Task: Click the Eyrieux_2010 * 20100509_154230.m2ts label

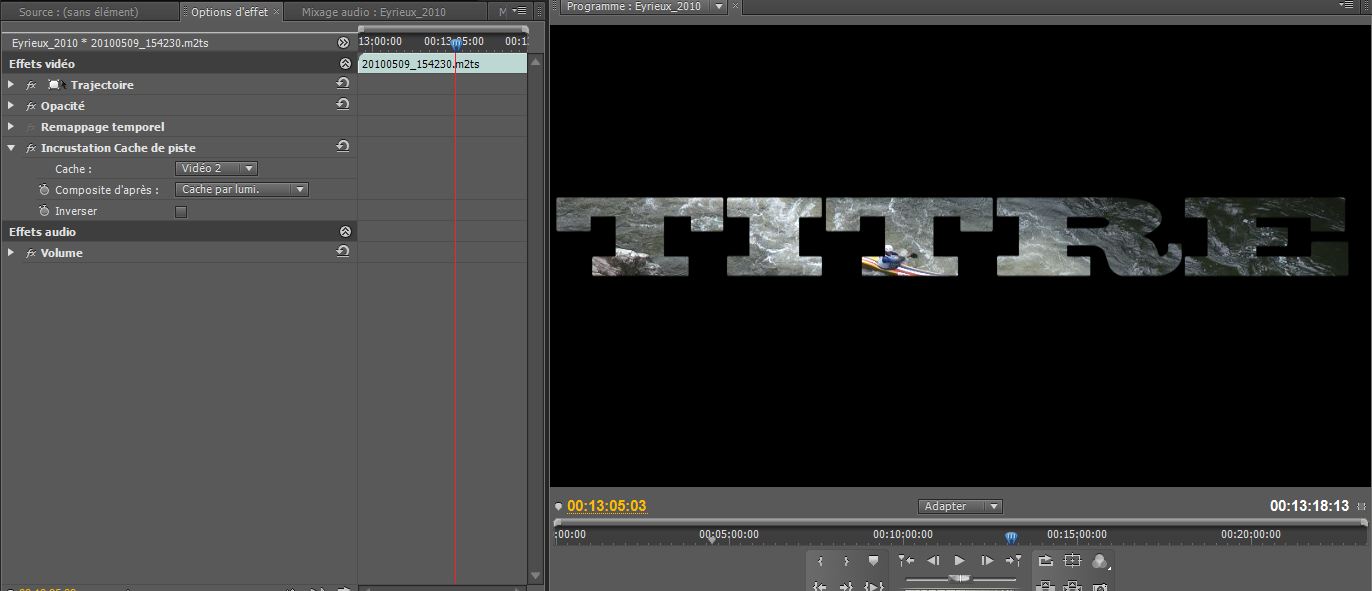Action: tap(110, 43)
